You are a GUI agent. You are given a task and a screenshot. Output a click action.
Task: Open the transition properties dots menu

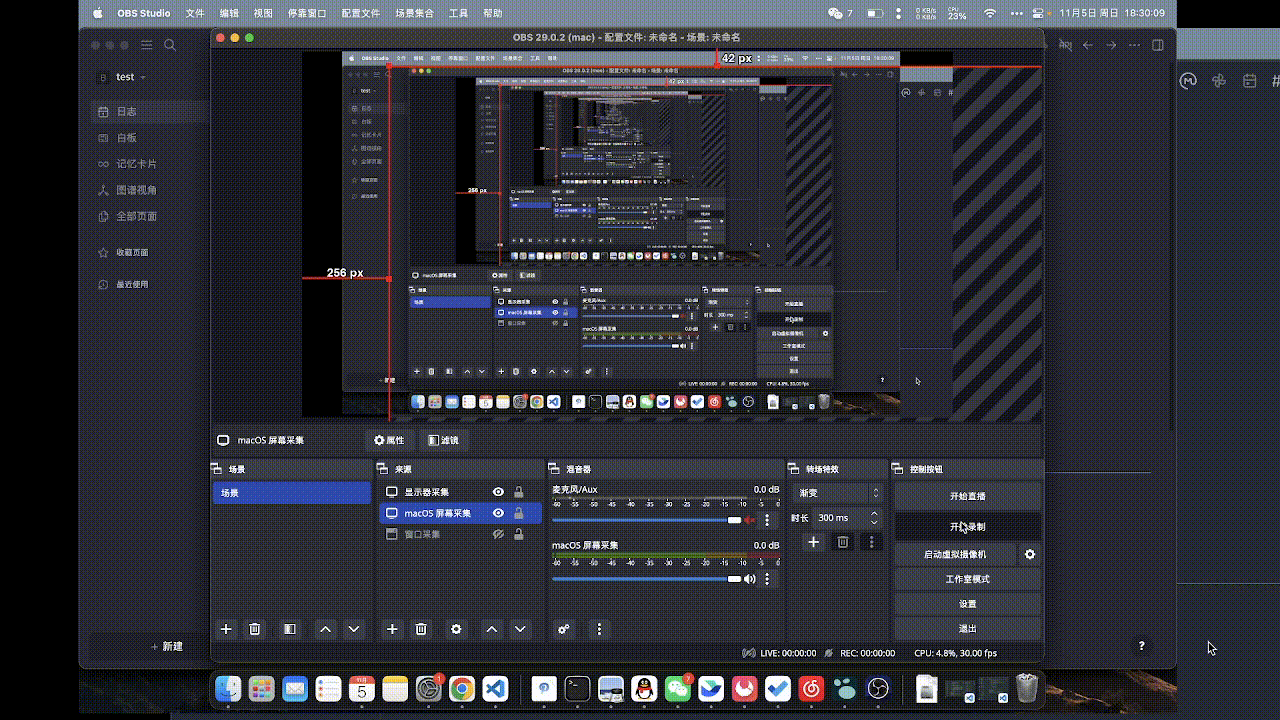tap(872, 542)
